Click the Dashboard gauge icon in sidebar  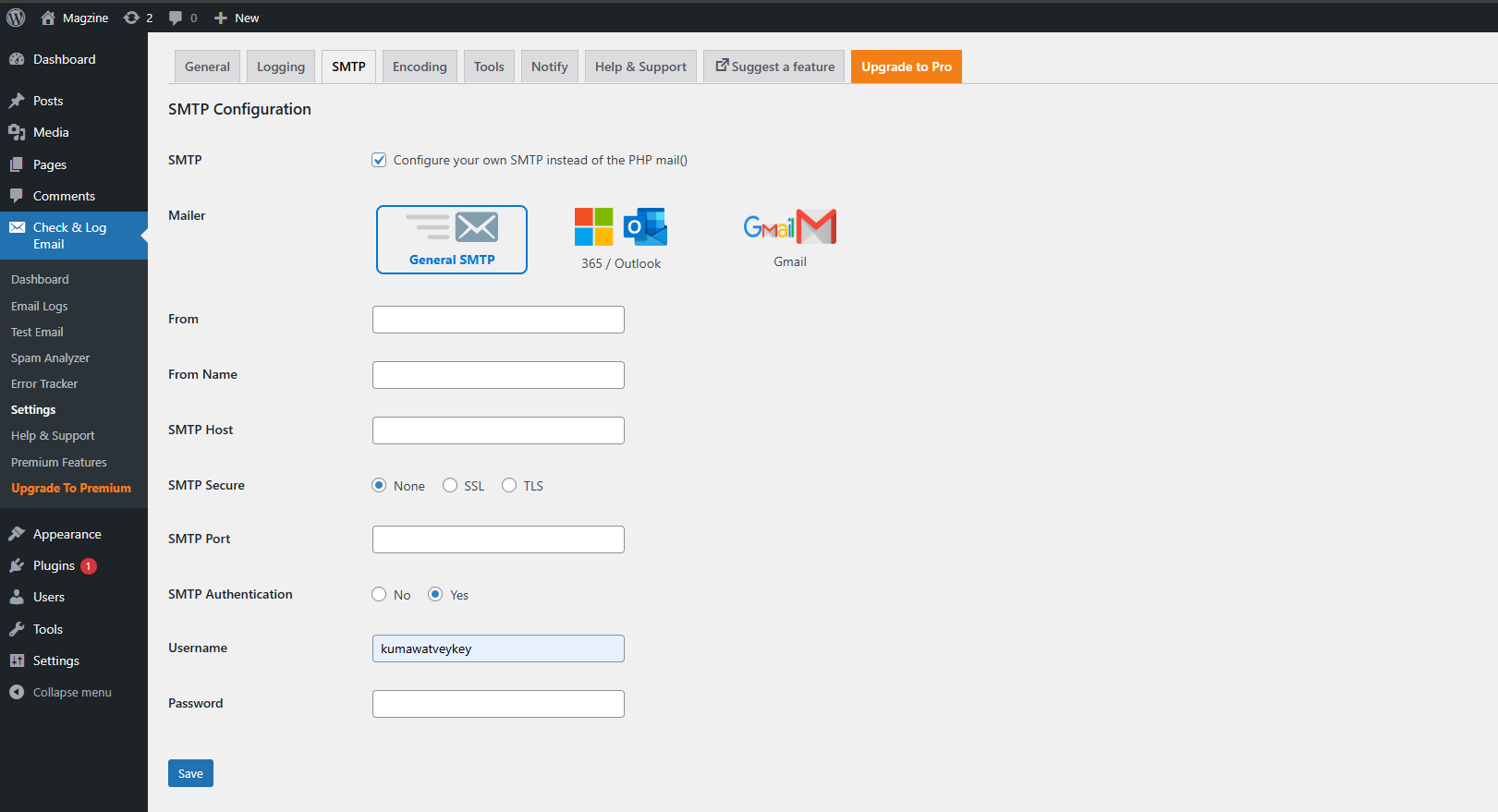[17, 59]
